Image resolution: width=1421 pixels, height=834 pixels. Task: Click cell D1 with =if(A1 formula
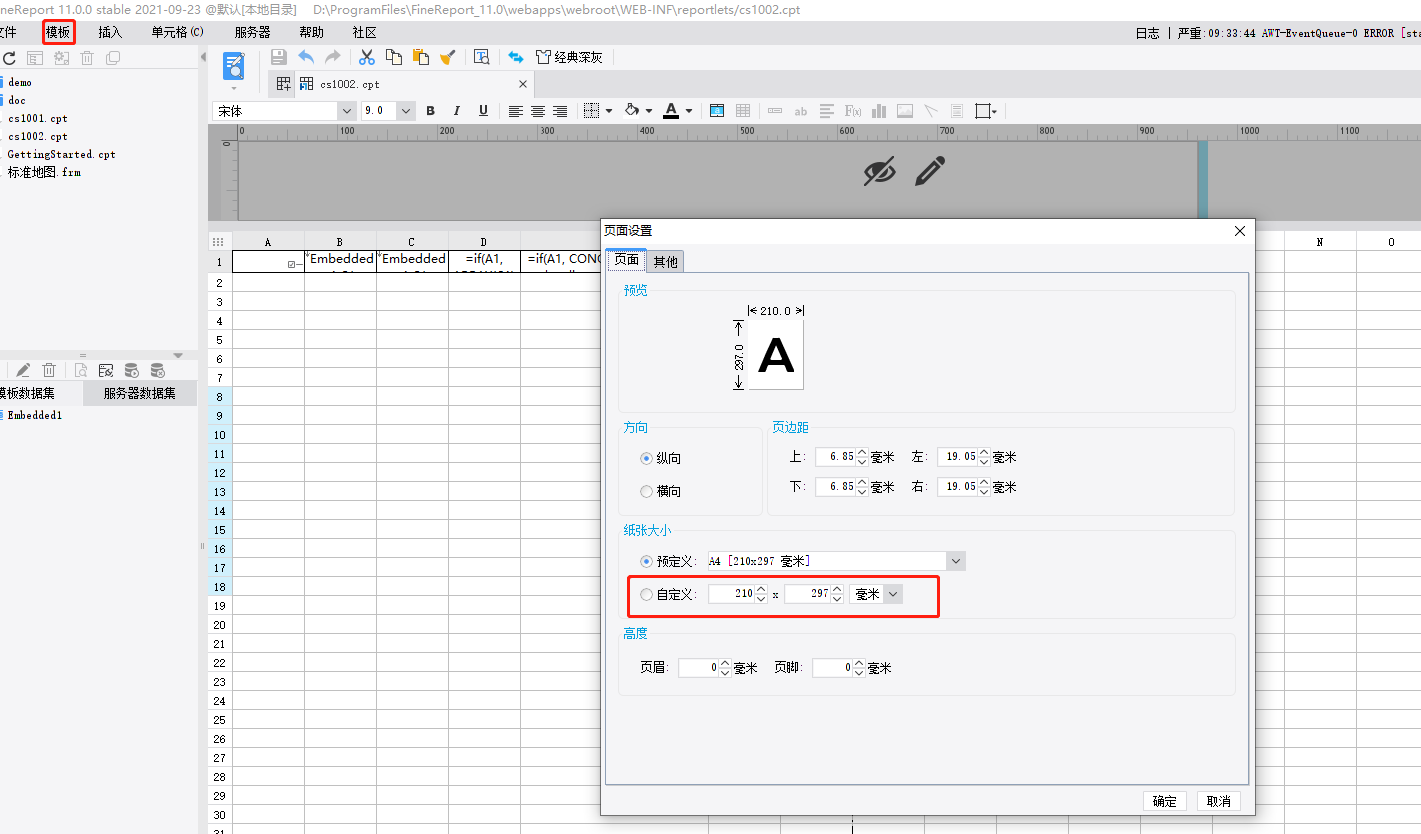tap(484, 262)
